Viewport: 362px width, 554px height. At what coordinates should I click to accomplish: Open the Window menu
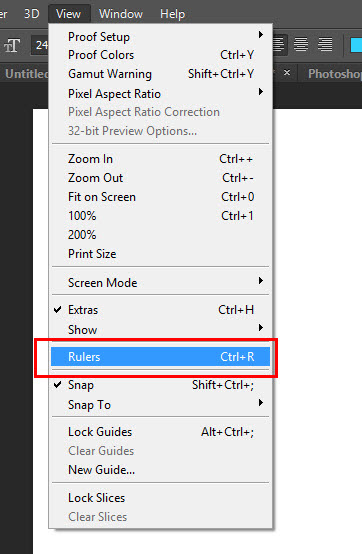pos(121,14)
